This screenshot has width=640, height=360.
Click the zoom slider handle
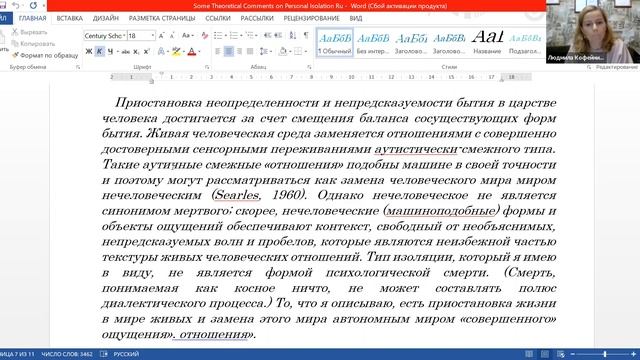tap(605, 354)
